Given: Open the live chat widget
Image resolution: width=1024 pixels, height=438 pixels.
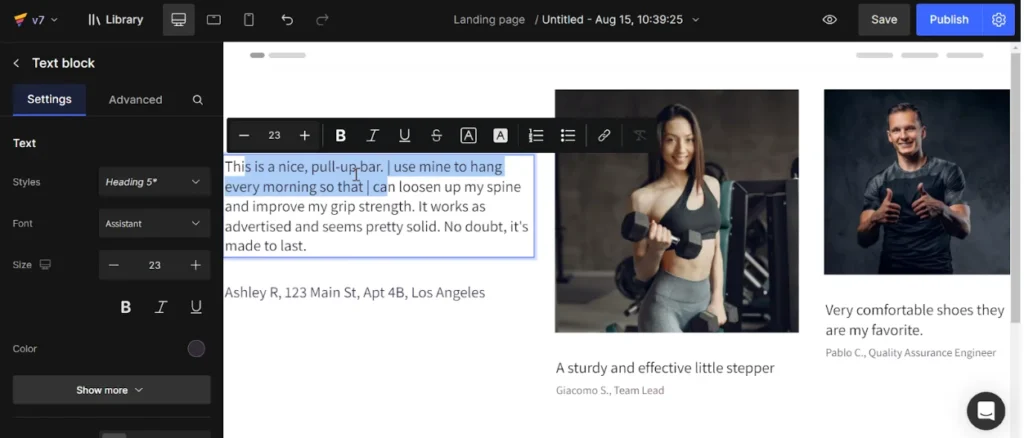Looking at the screenshot, I should pyautogui.click(x=985, y=410).
